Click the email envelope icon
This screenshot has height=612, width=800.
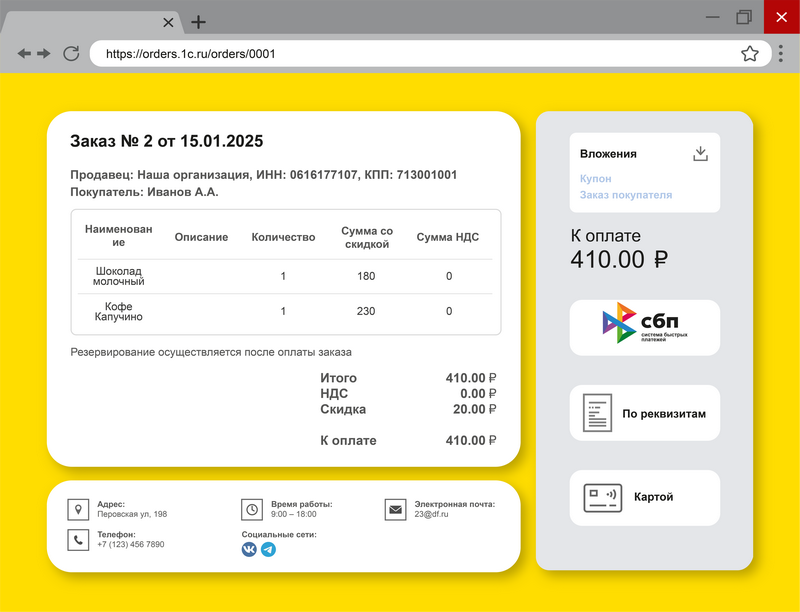pos(396,510)
